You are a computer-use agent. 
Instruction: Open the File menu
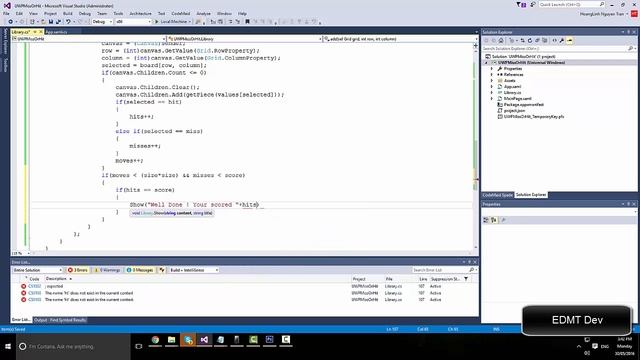(6, 13)
